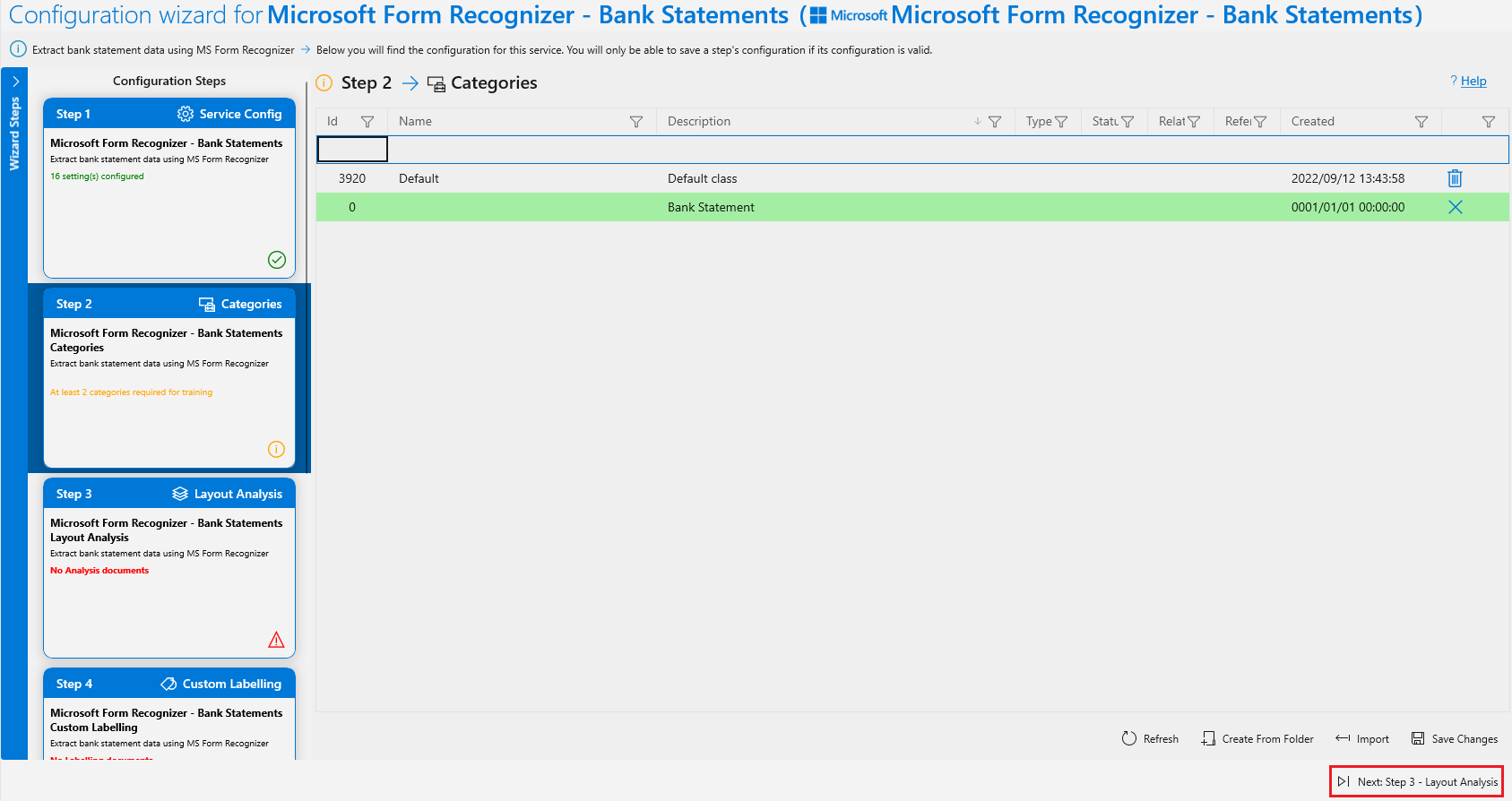Open the Created column filter

(1421, 122)
